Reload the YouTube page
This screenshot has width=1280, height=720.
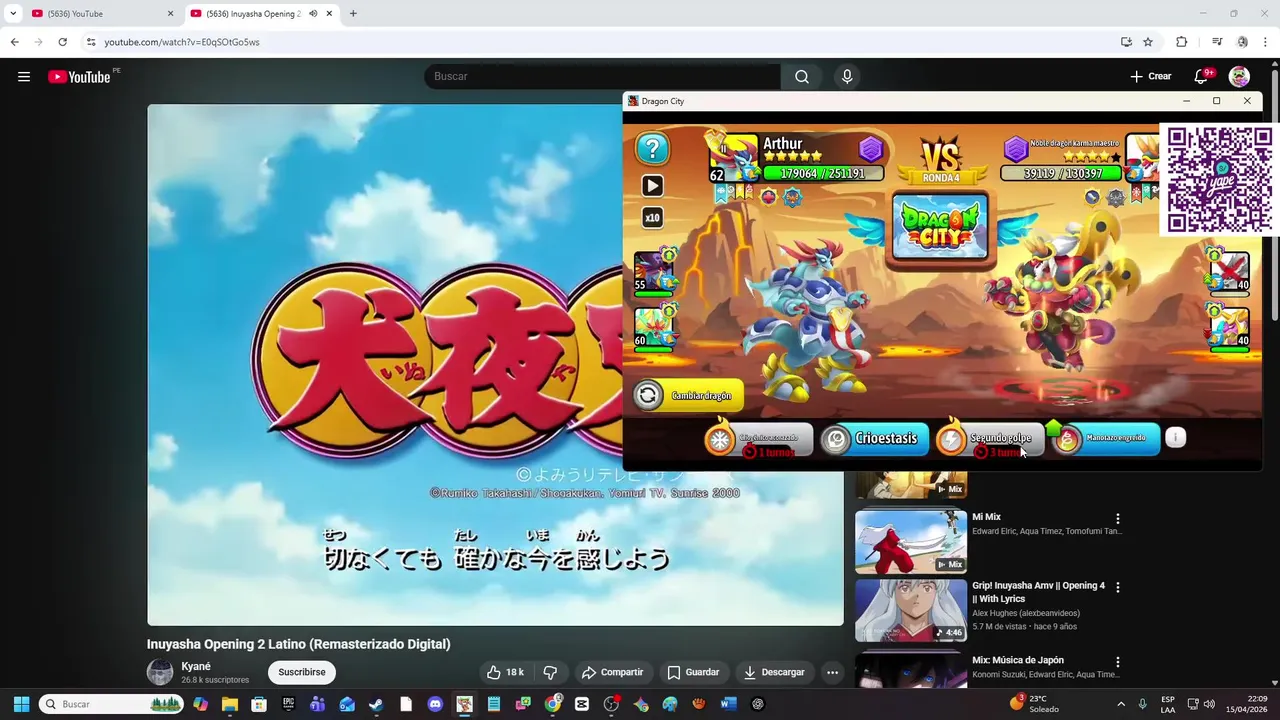(x=62, y=42)
